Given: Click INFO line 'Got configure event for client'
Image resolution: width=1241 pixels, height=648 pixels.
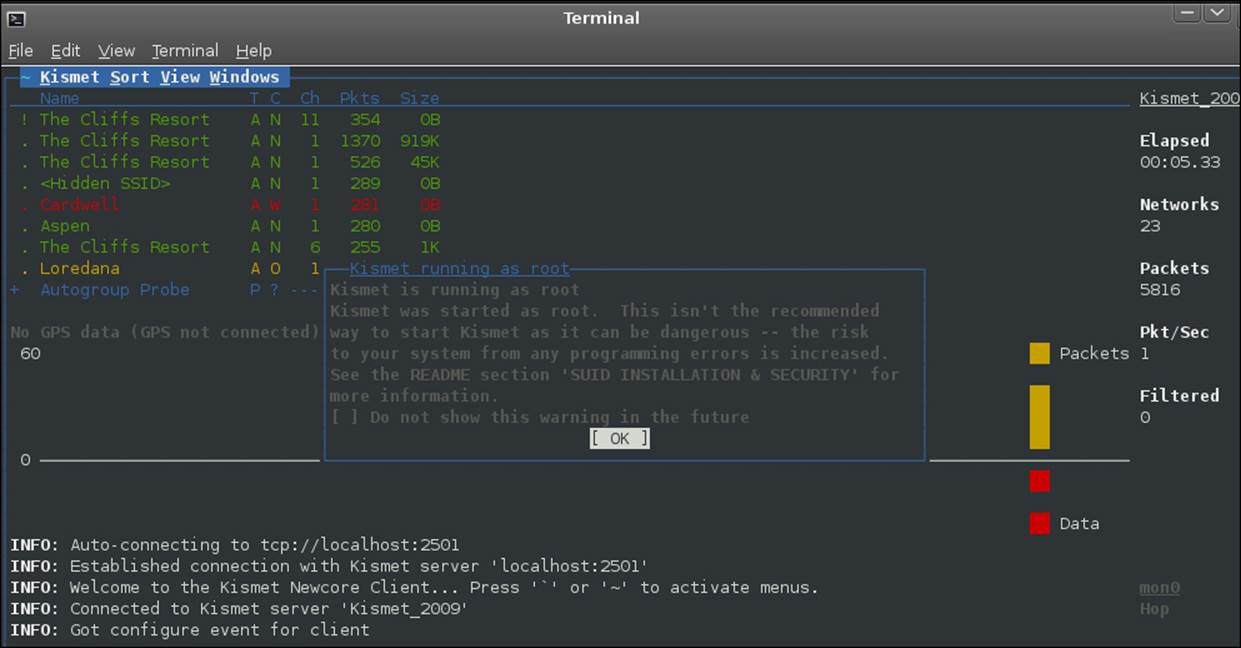Looking at the screenshot, I should pyautogui.click(x=190, y=630).
